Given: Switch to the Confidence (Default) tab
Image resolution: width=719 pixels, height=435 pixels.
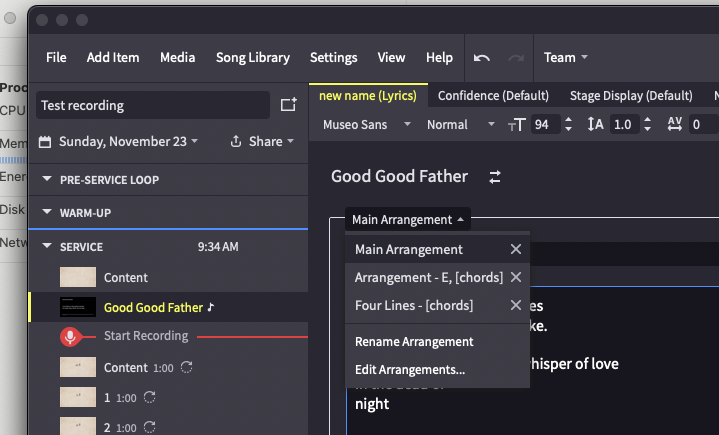Looking at the screenshot, I should click(493, 95).
